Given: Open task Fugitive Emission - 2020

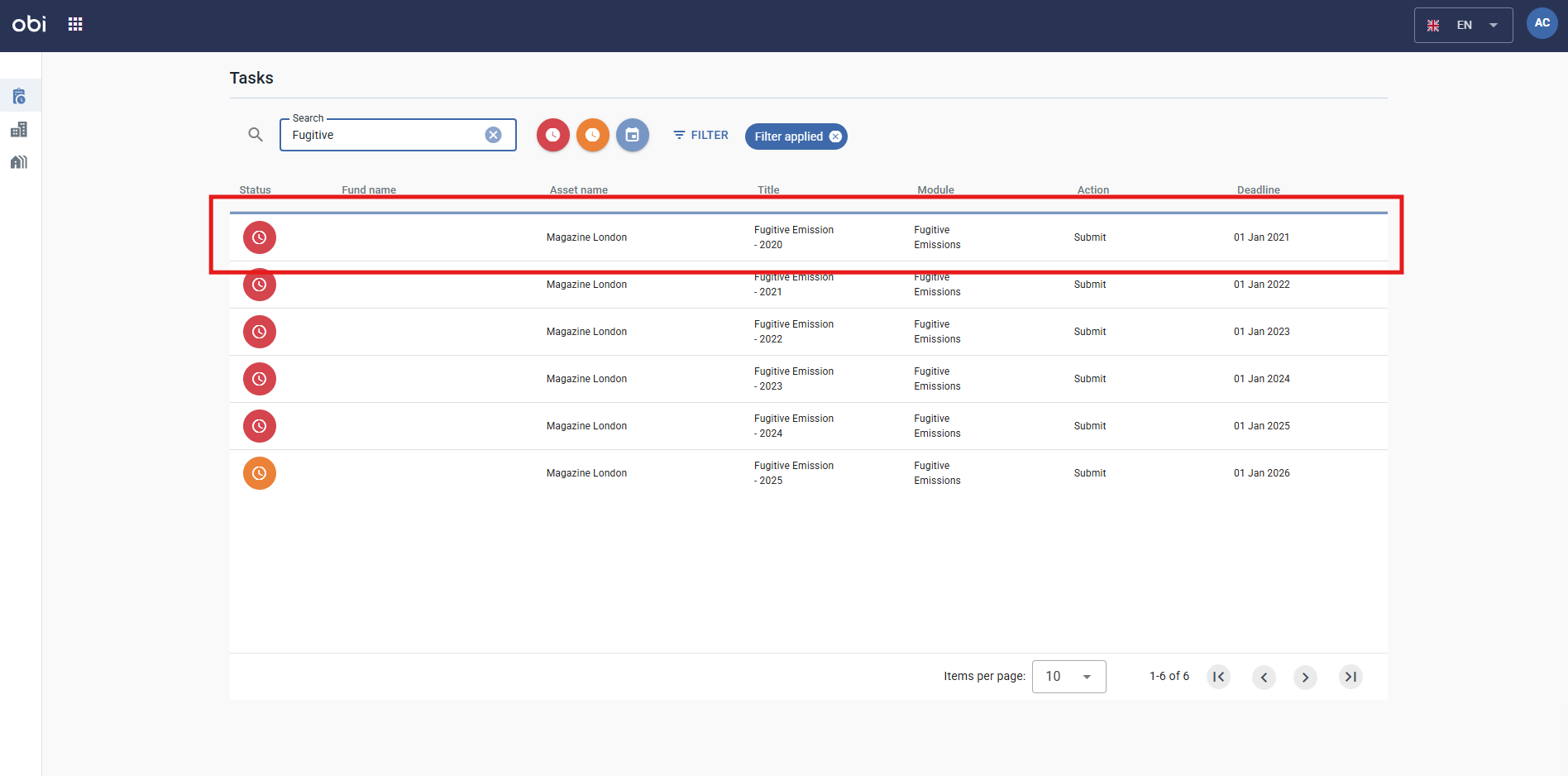Looking at the screenshot, I should (794, 237).
